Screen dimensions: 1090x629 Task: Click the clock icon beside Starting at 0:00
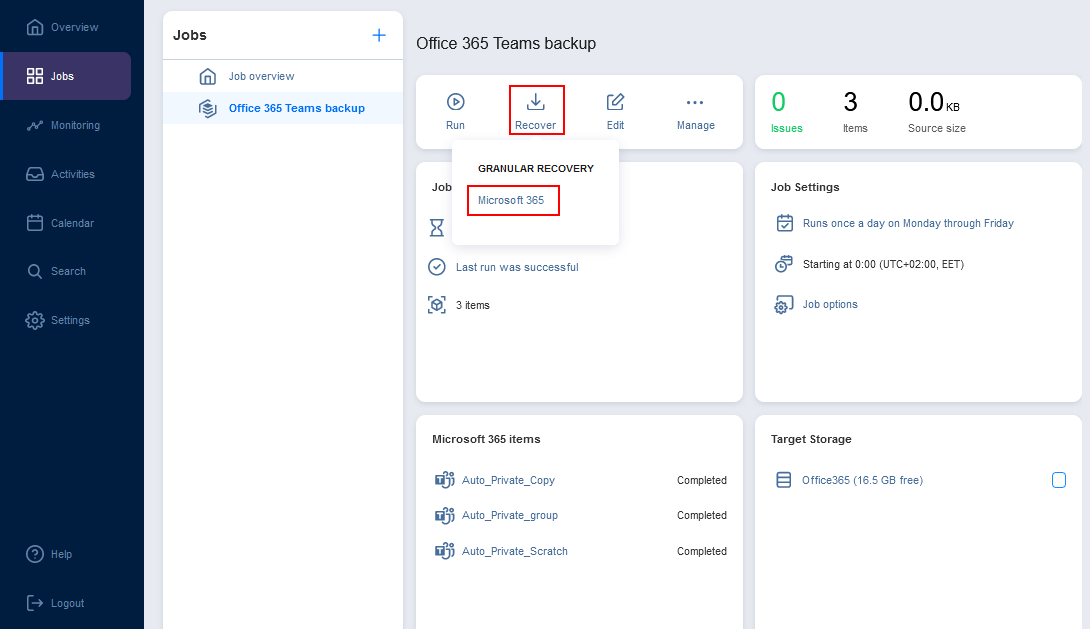coord(784,264)
